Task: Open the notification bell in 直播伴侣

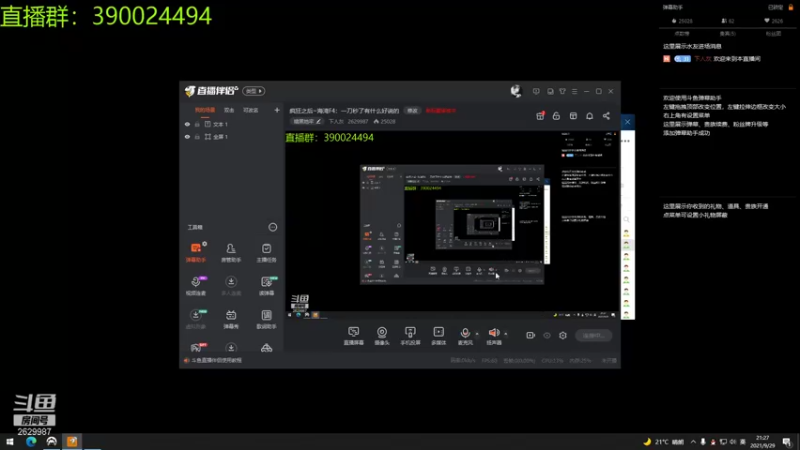Action: [590, 116]
